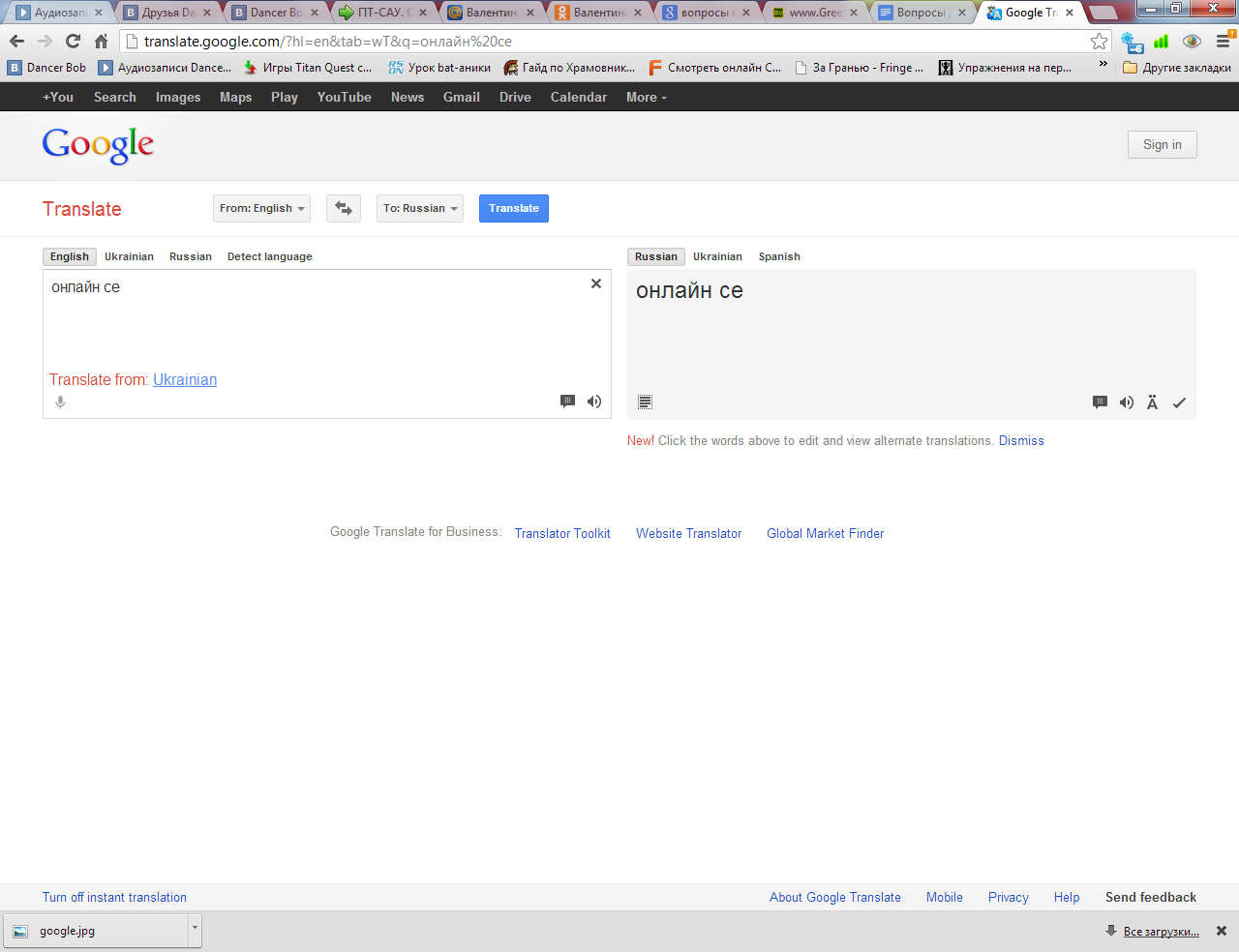1239x952 pixels.
Task: Open Все загрузки downloads link
Action: (x=1161, y=932)
